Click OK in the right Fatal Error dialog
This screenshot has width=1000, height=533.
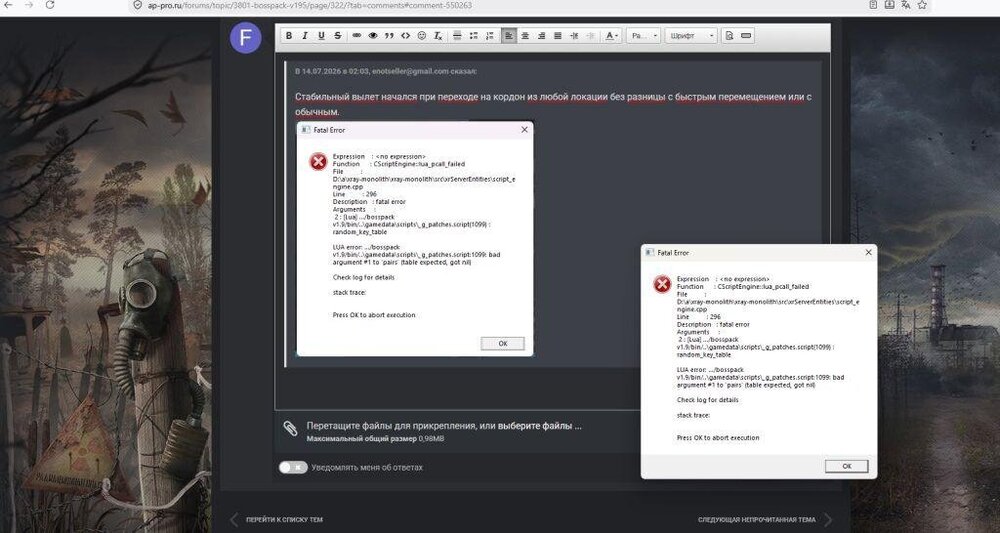[846, 466]
